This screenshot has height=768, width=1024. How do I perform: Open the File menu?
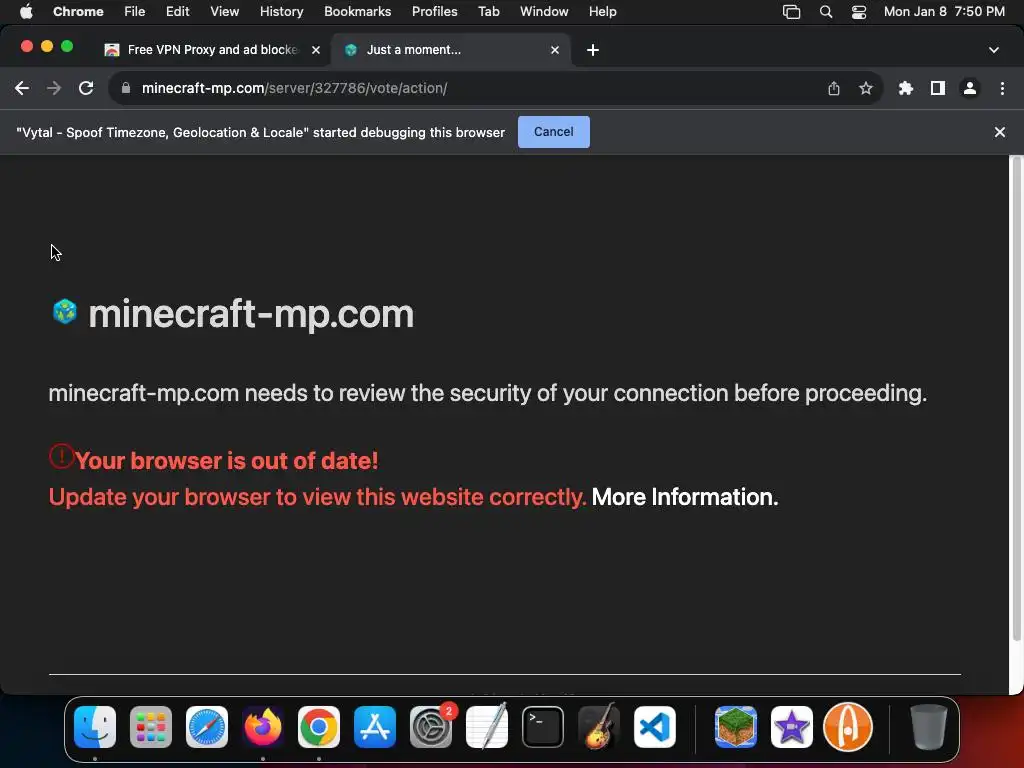[x=135, y=12]
